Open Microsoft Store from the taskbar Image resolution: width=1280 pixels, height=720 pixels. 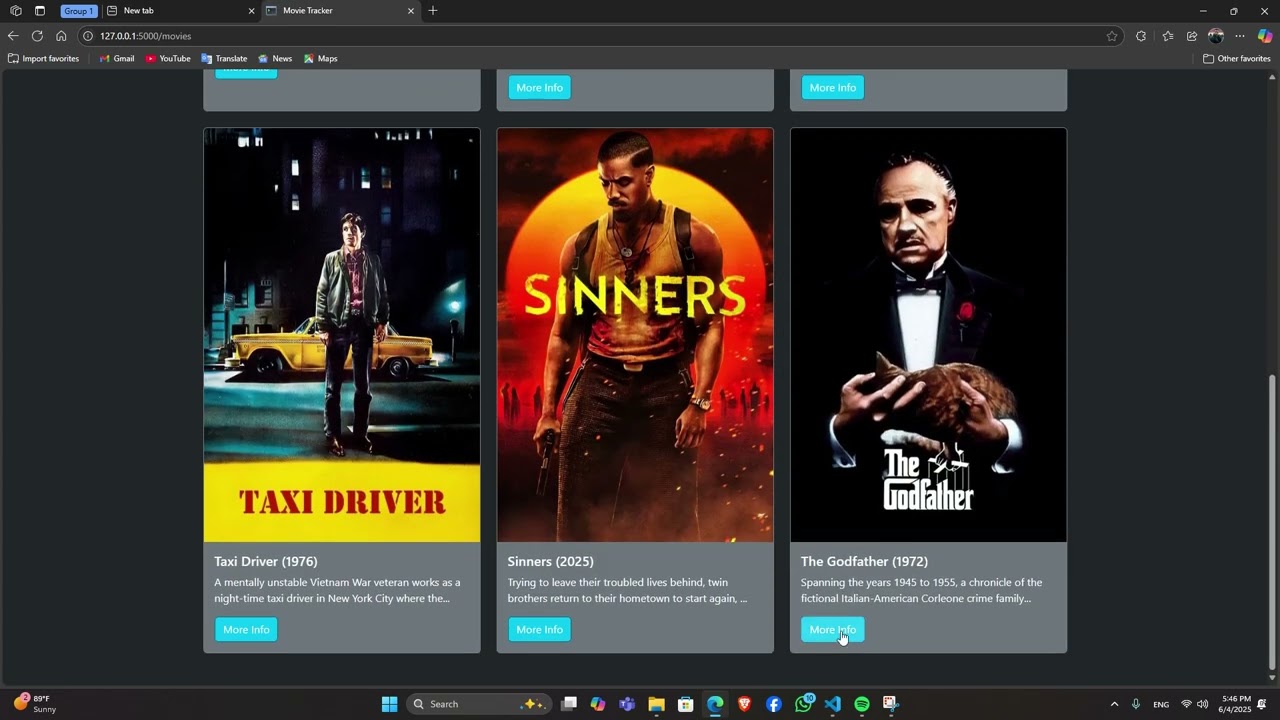(686, 704)
